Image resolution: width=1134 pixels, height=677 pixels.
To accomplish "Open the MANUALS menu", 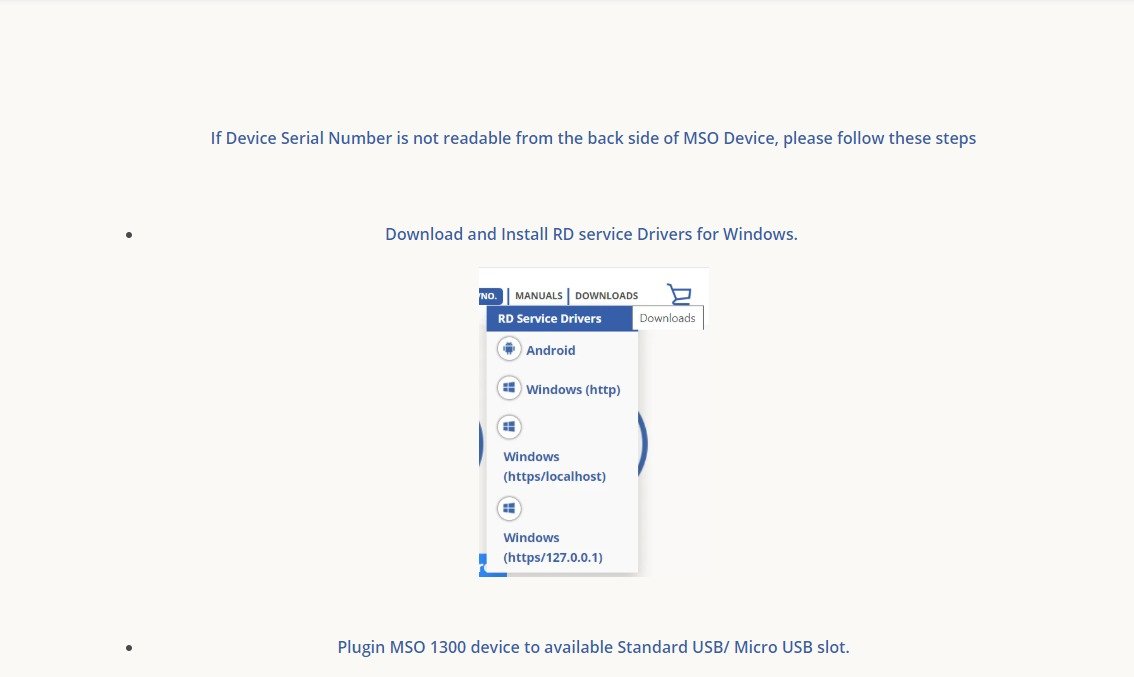I will [538, 295].
